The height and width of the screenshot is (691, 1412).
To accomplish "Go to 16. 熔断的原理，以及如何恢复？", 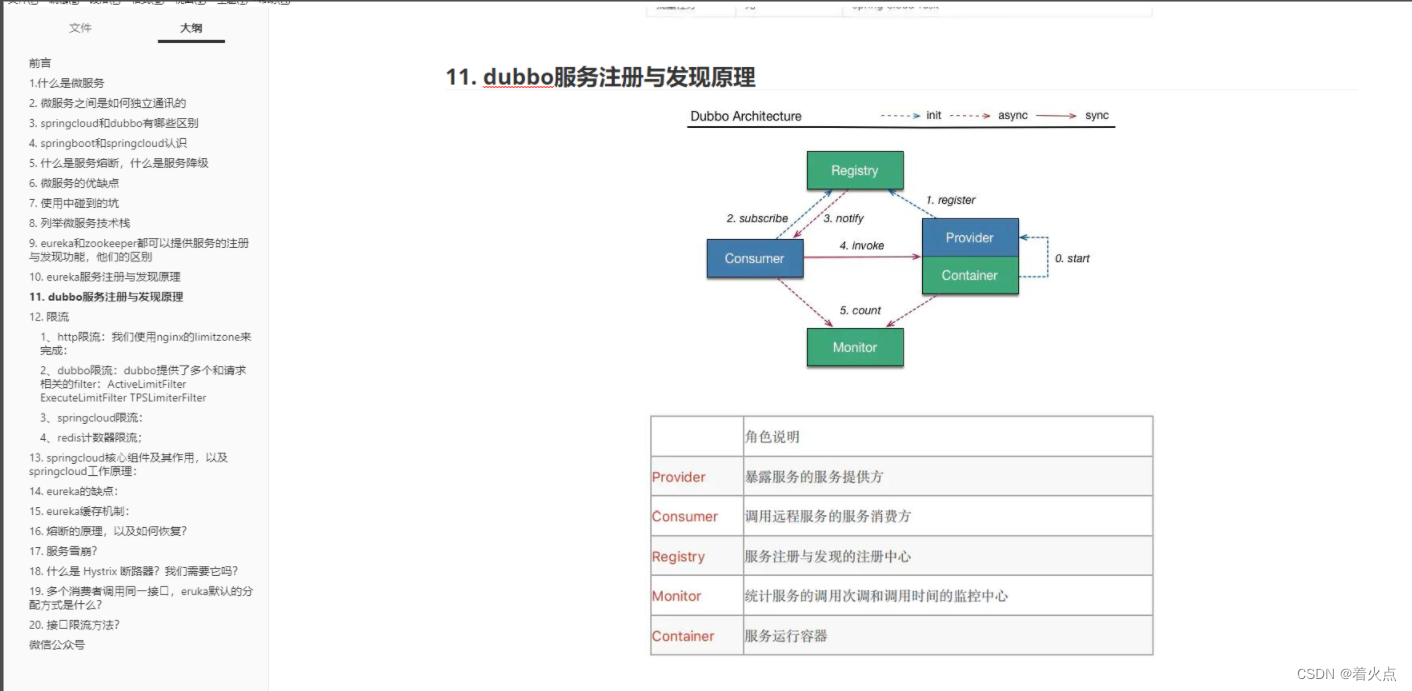I will [108, 531].
